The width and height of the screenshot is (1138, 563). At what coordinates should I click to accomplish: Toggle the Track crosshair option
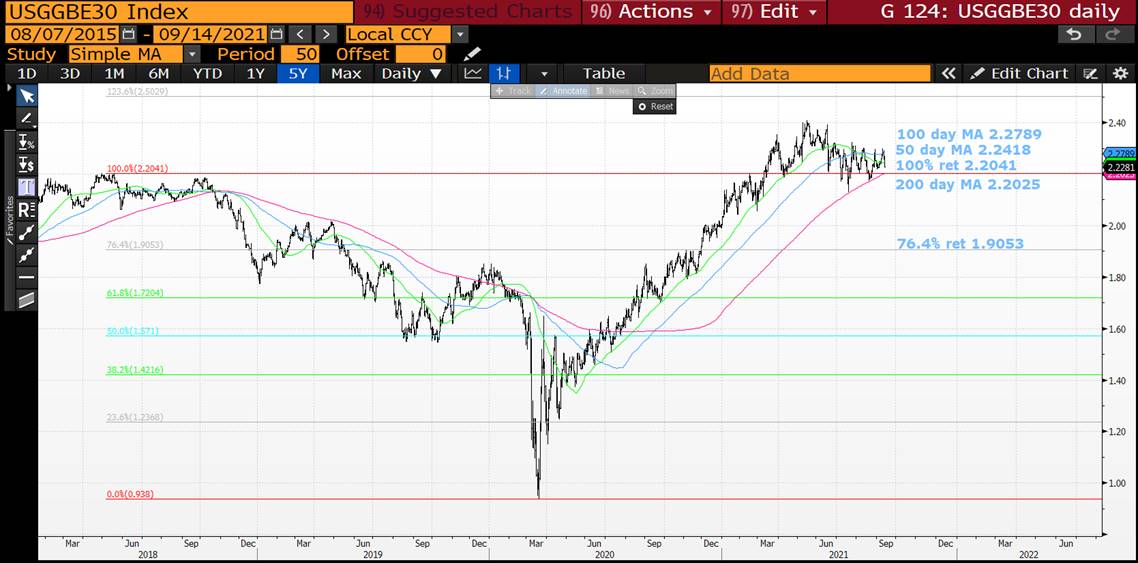(x=513, y=91)
